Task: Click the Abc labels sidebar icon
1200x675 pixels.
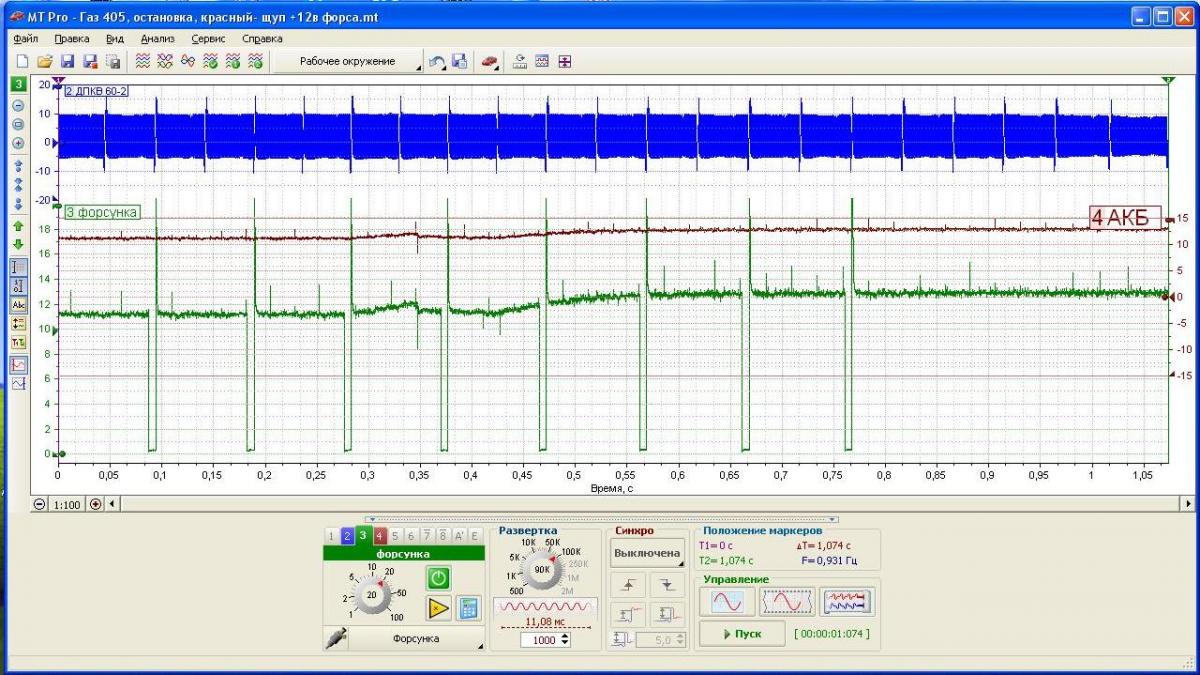Action: click(18, 304)
